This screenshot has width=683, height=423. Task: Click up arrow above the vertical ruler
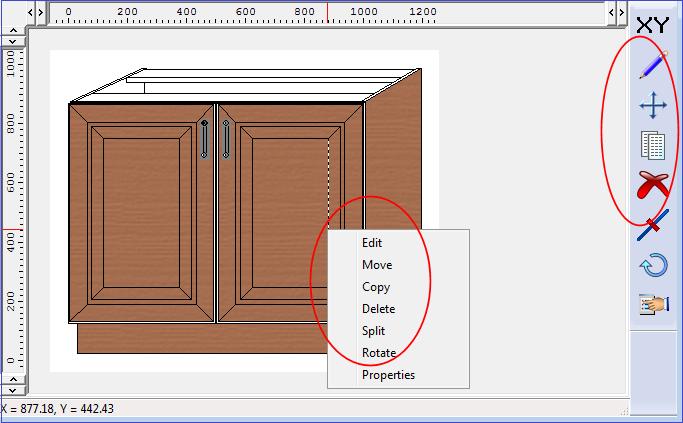tap(13, 31)
